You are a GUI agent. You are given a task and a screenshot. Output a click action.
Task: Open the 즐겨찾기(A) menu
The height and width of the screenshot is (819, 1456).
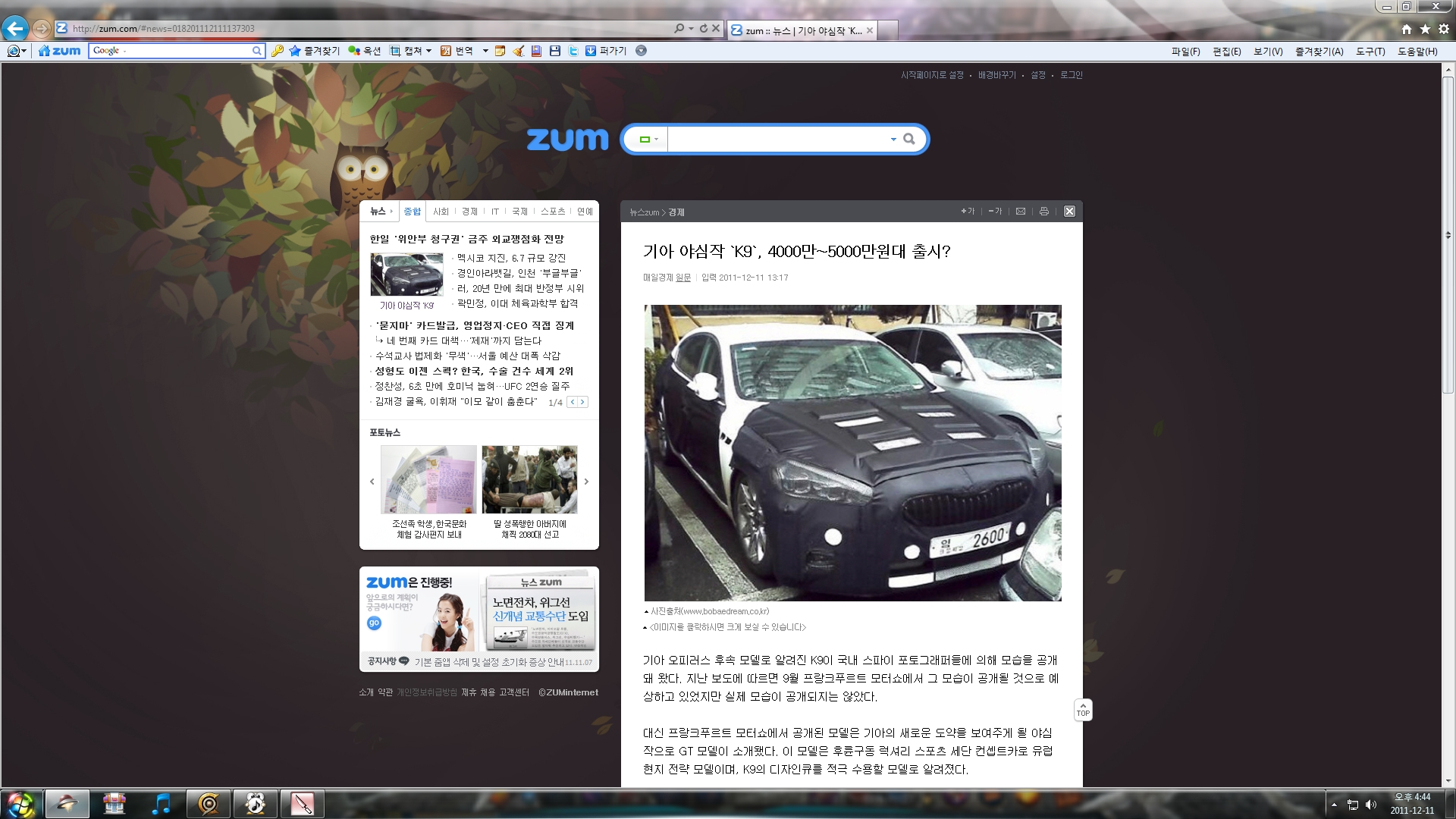(x=1319, y=52)
